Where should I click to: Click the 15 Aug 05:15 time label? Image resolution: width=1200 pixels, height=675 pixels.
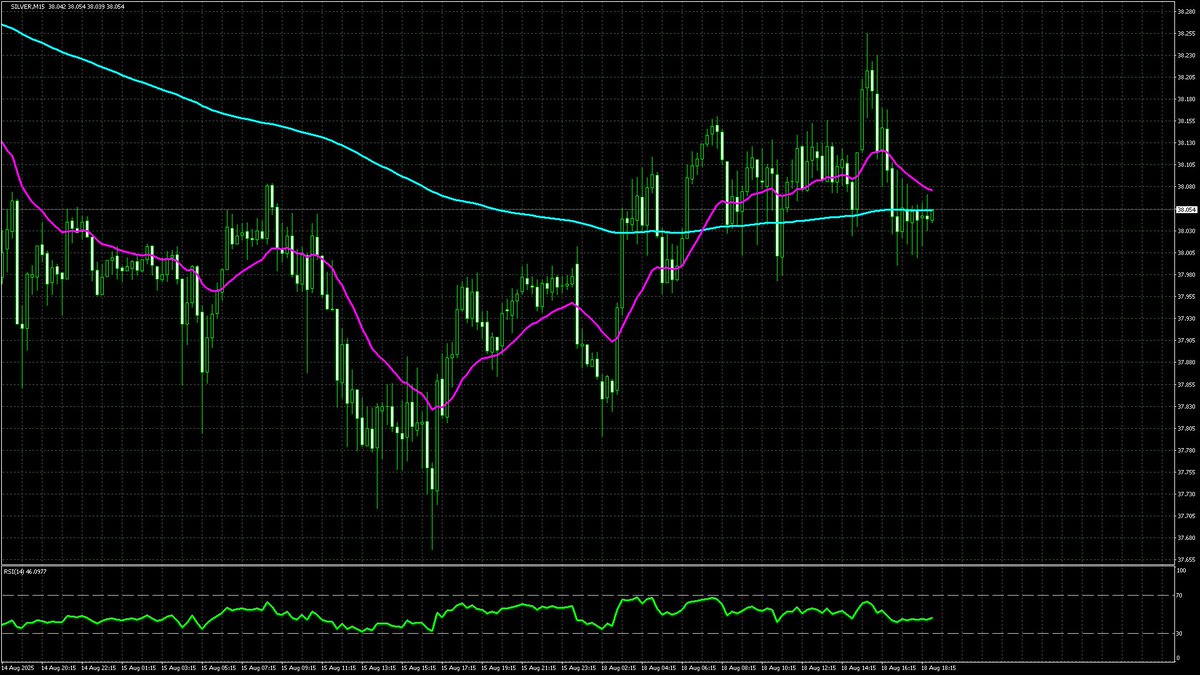pos(219,667)
